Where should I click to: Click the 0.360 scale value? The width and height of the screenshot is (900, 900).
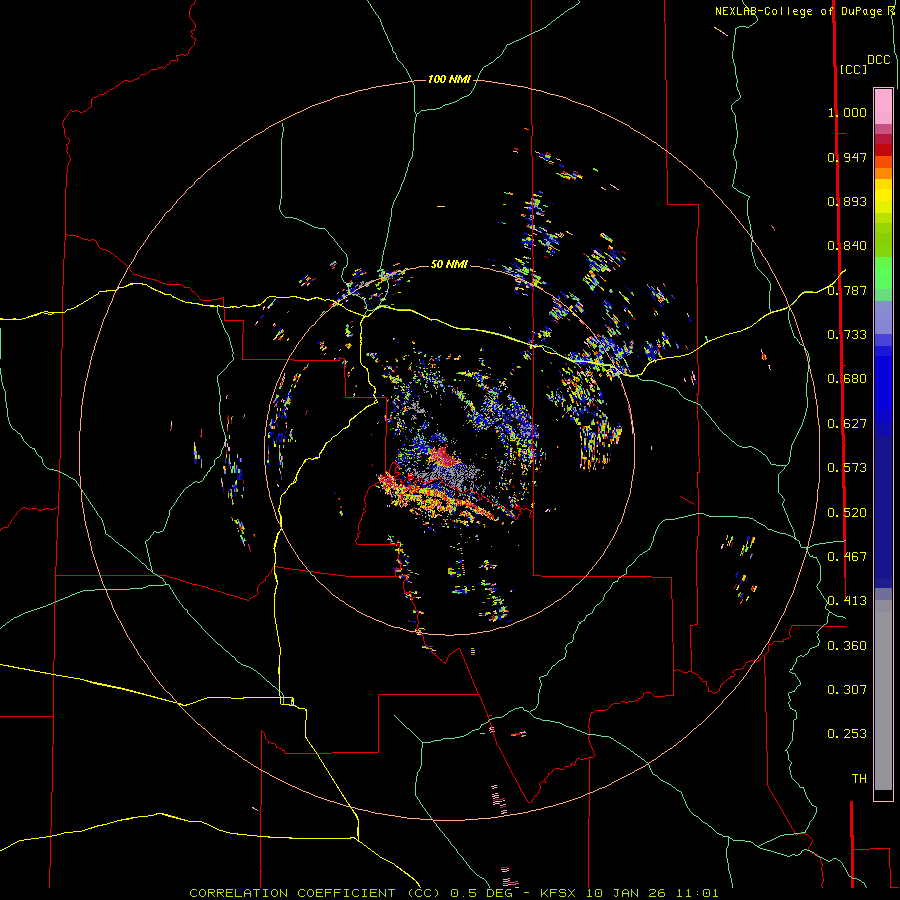click(847, 646)
